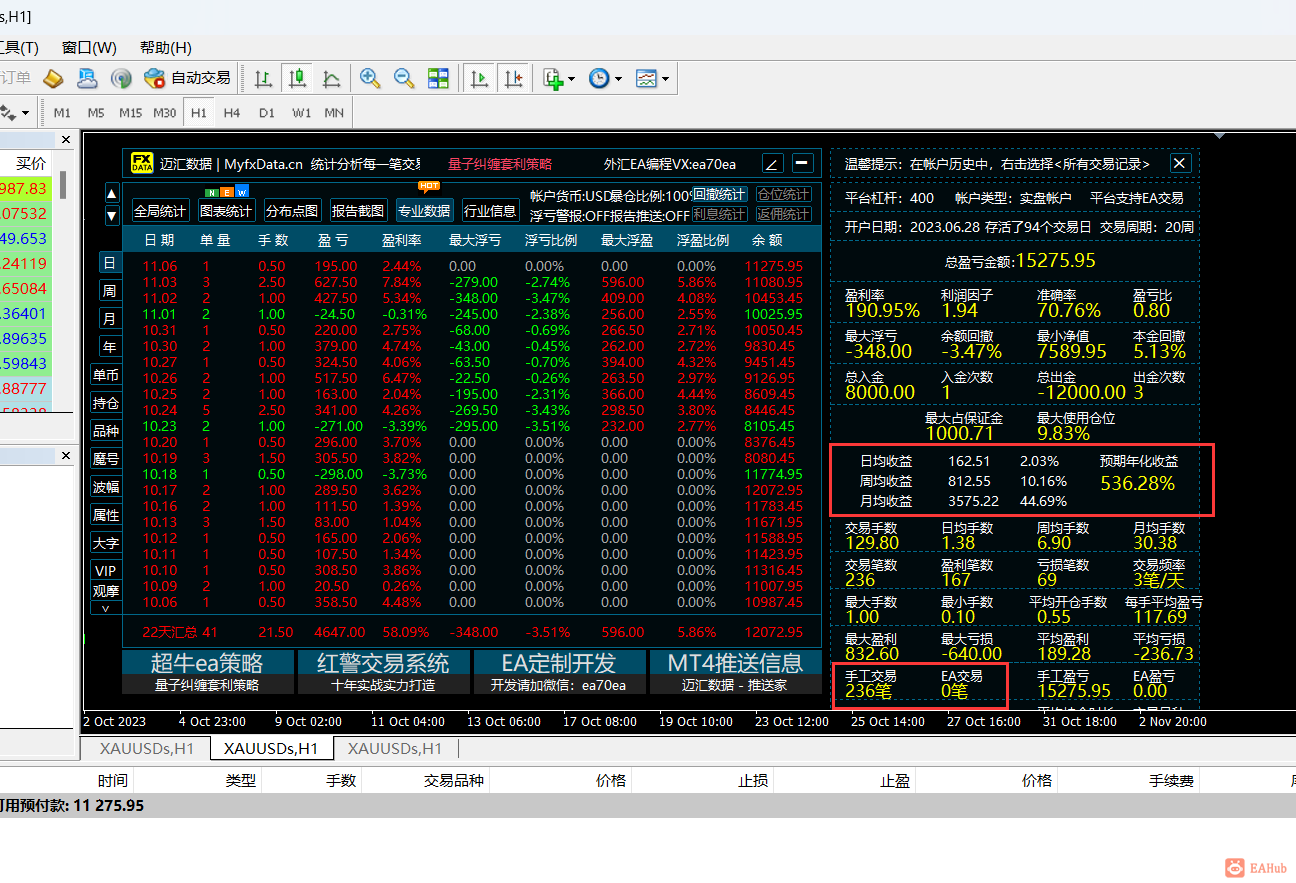Open the 行业信息 view

tap(490, 211)
